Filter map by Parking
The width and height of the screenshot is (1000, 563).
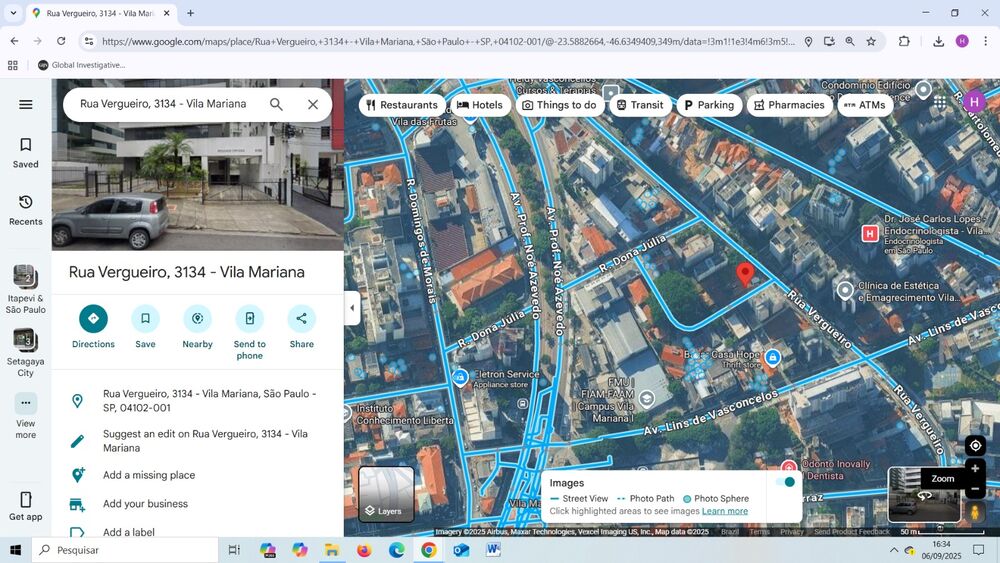pyautogui.click(x=709, y=105)
